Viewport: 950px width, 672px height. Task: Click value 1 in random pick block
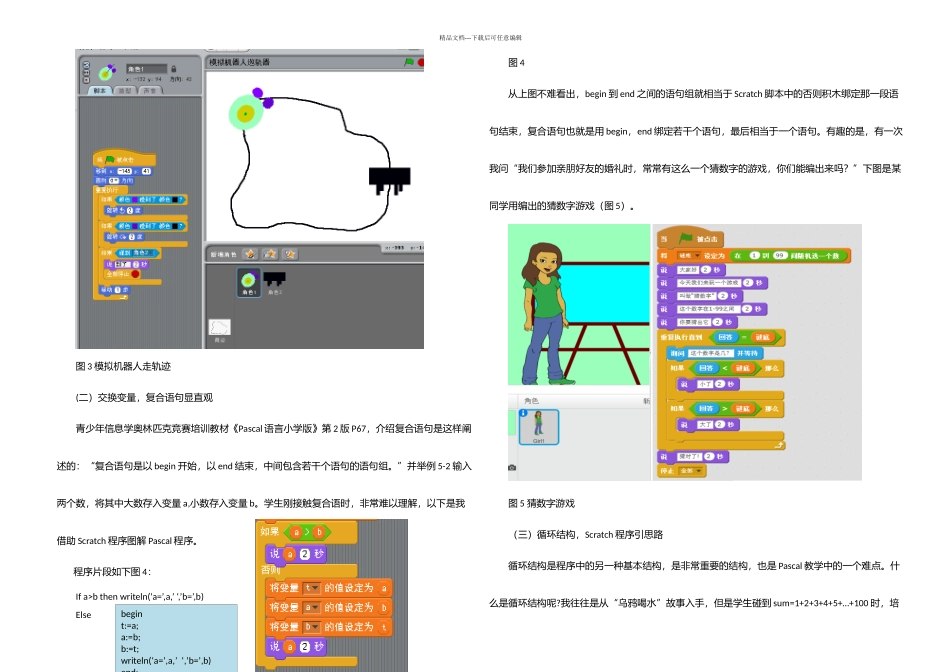coord(754,256)
